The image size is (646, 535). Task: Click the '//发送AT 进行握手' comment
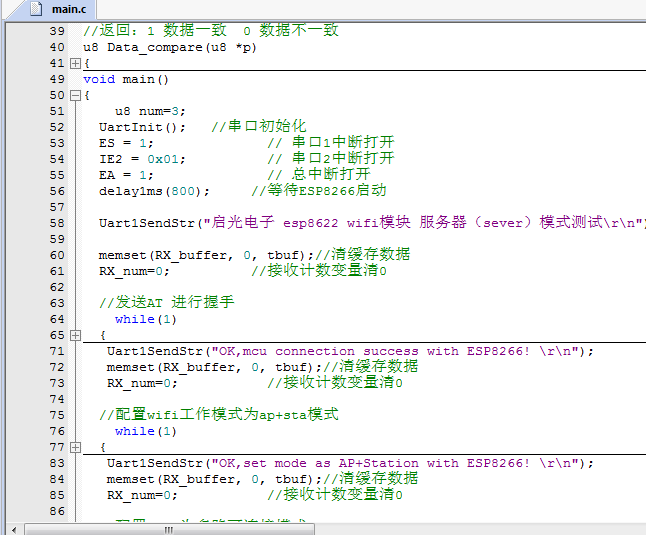click(166, 303)
